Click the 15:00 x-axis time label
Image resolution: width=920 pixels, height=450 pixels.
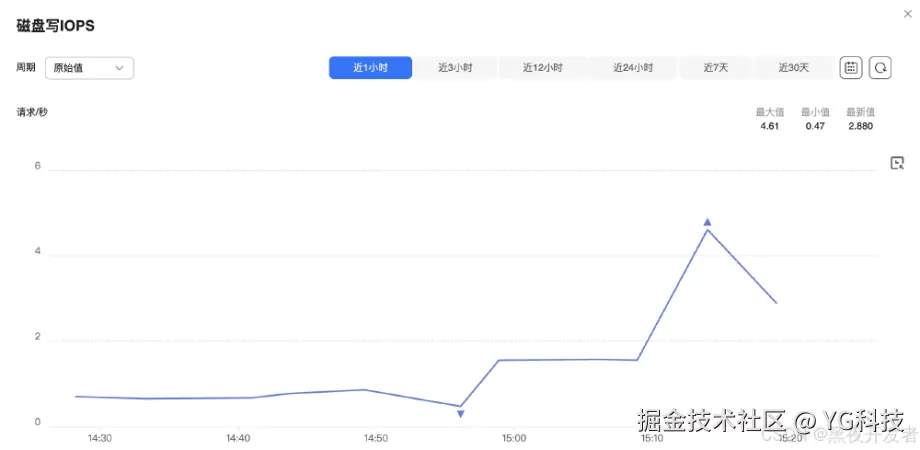(x=513, y=438)
